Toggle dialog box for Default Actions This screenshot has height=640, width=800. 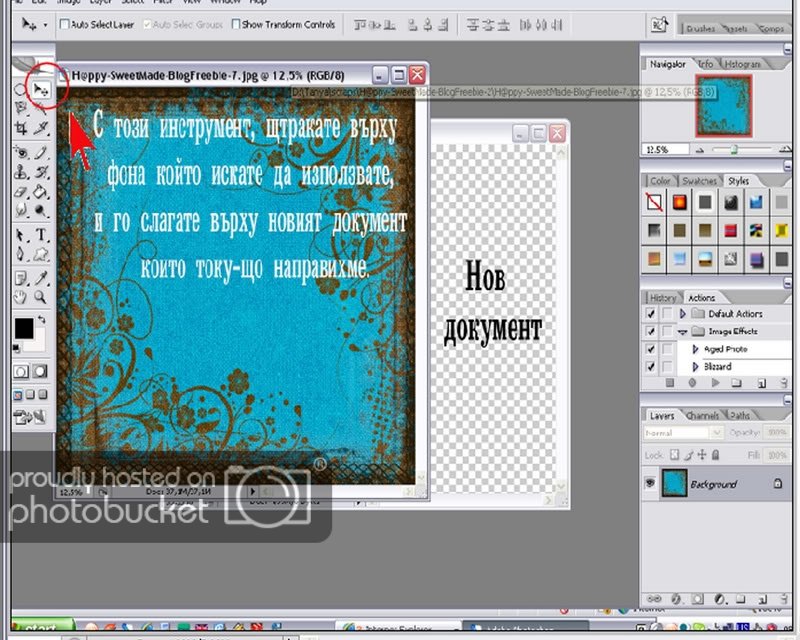667,313
